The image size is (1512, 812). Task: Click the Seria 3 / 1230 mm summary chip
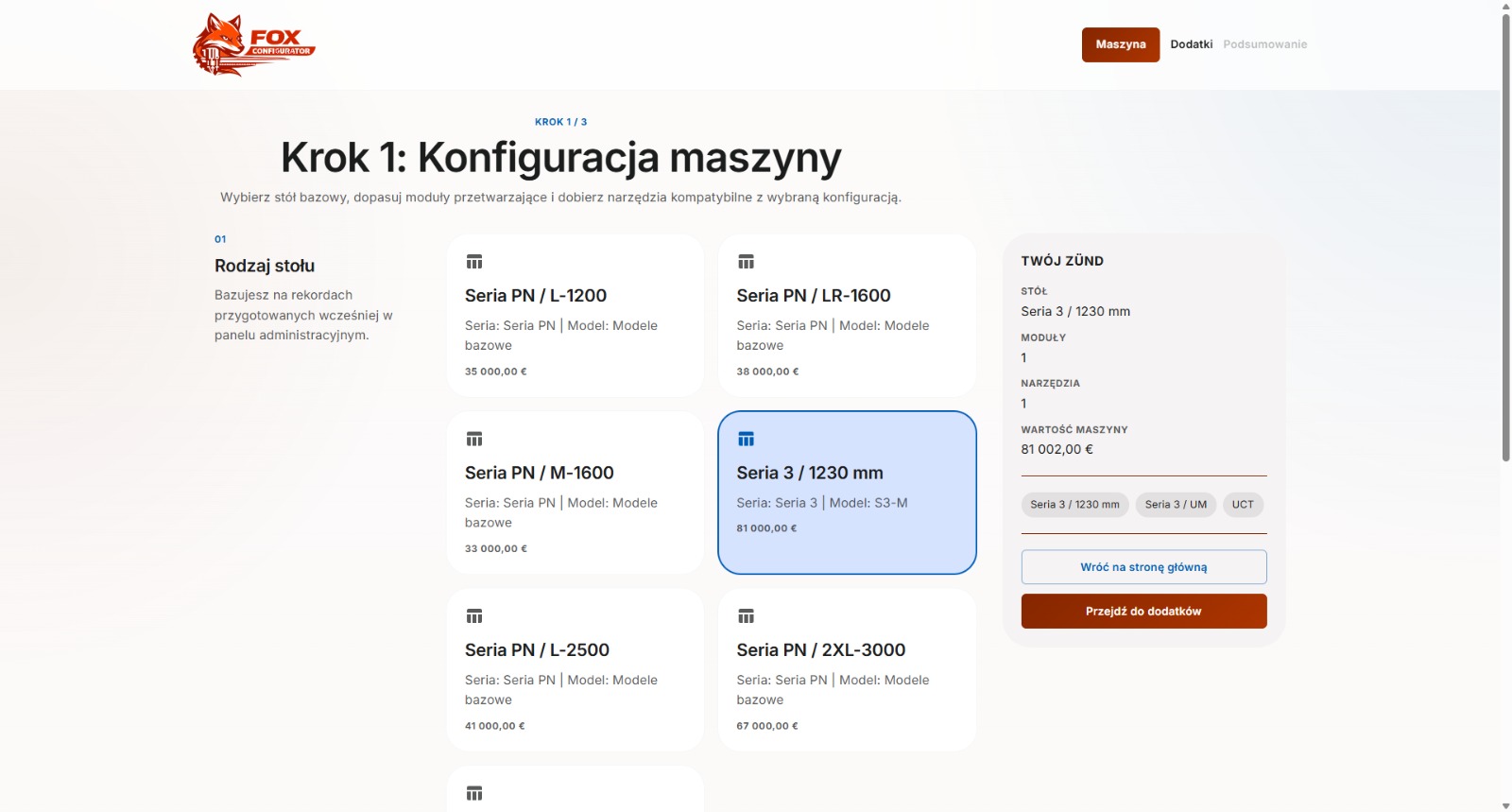(1074, 505)
